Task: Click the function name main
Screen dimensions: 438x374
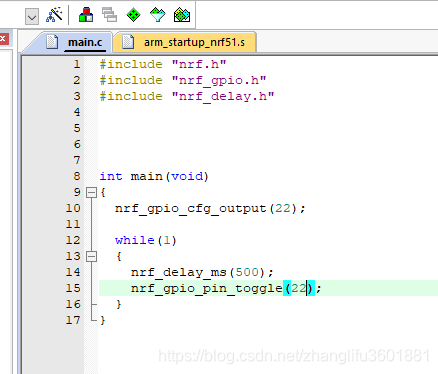Action: tap(147, 176)
